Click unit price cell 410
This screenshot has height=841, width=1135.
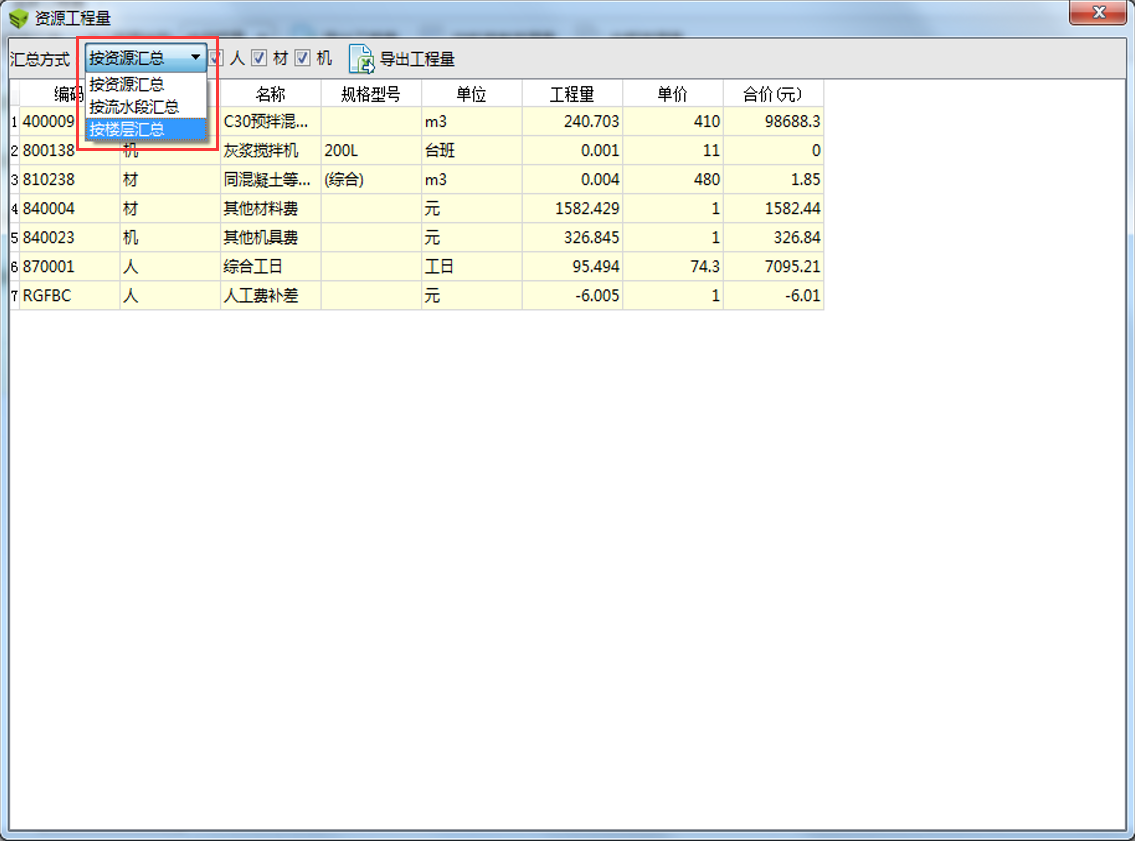click(672, 122)
